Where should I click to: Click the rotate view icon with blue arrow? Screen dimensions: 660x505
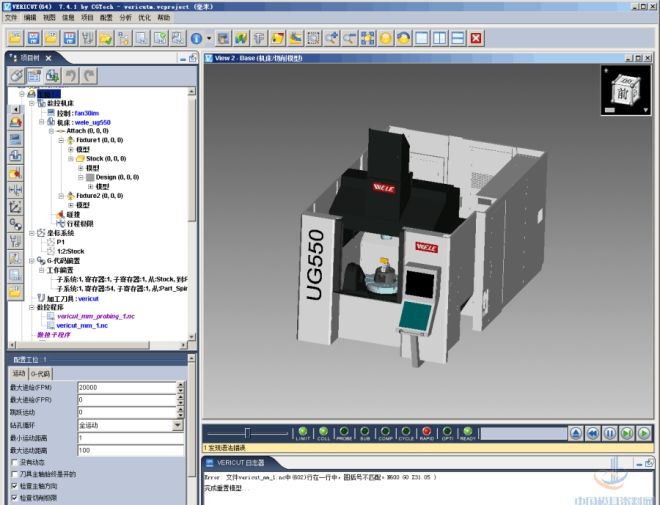click(x=404, y=38)
